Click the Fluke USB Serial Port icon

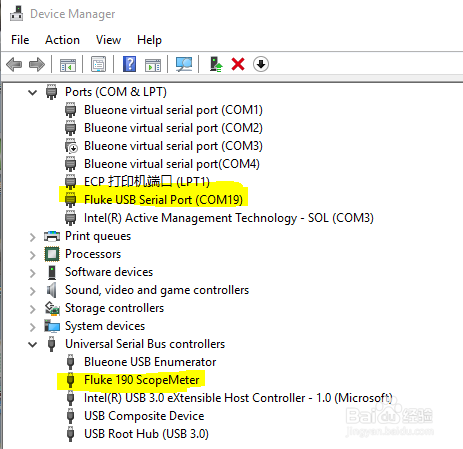[70, 200]
